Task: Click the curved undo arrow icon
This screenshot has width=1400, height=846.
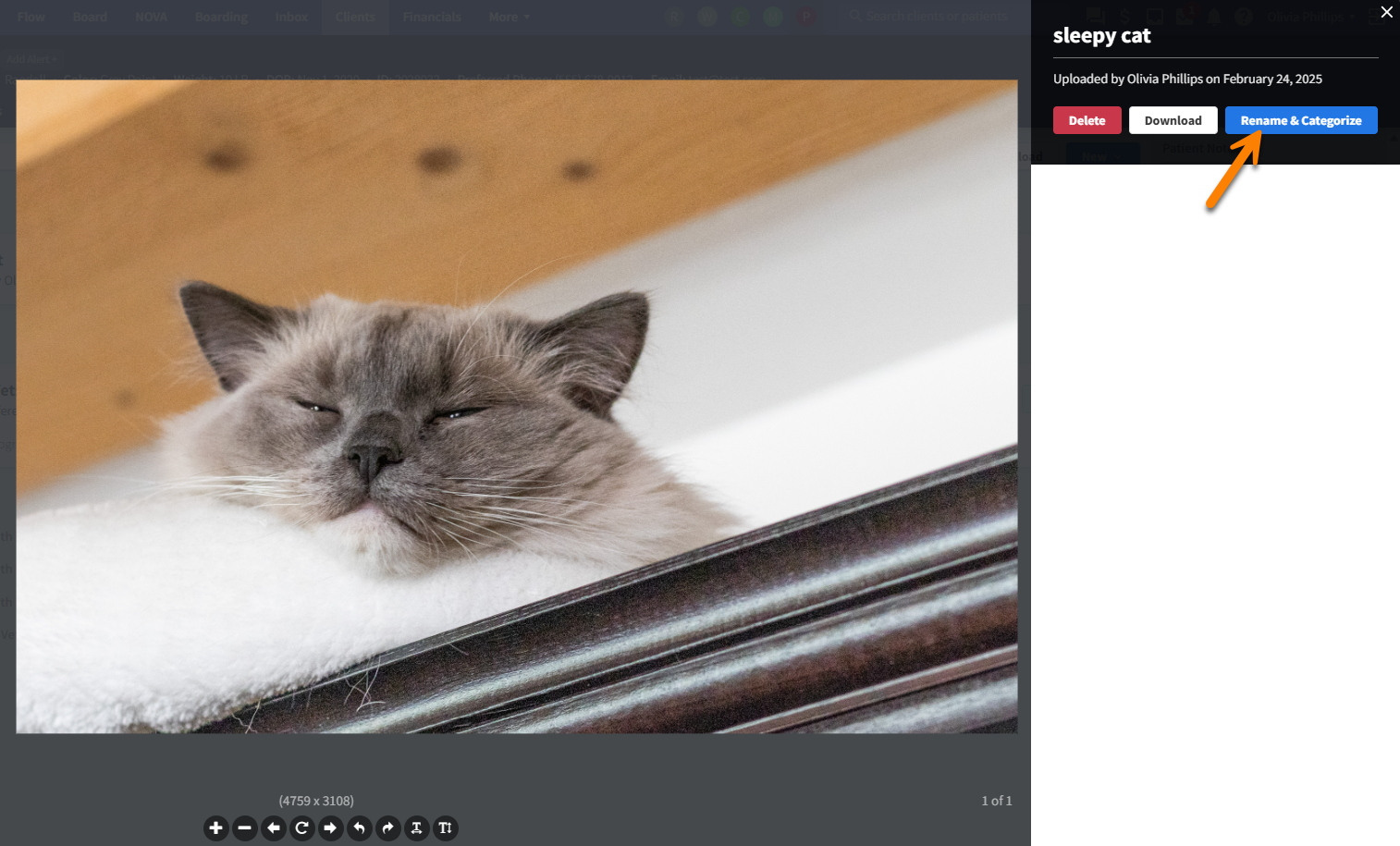Action: [360, 828]
